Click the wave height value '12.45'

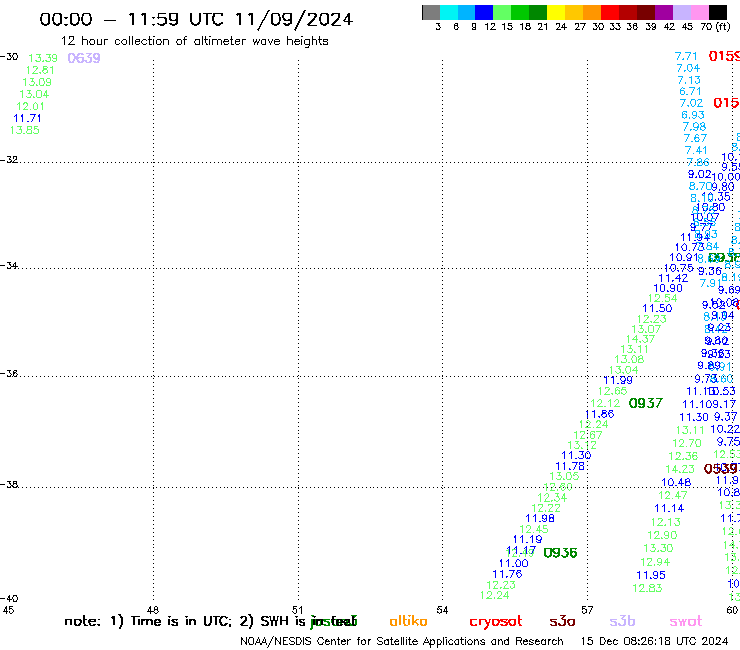534,530
